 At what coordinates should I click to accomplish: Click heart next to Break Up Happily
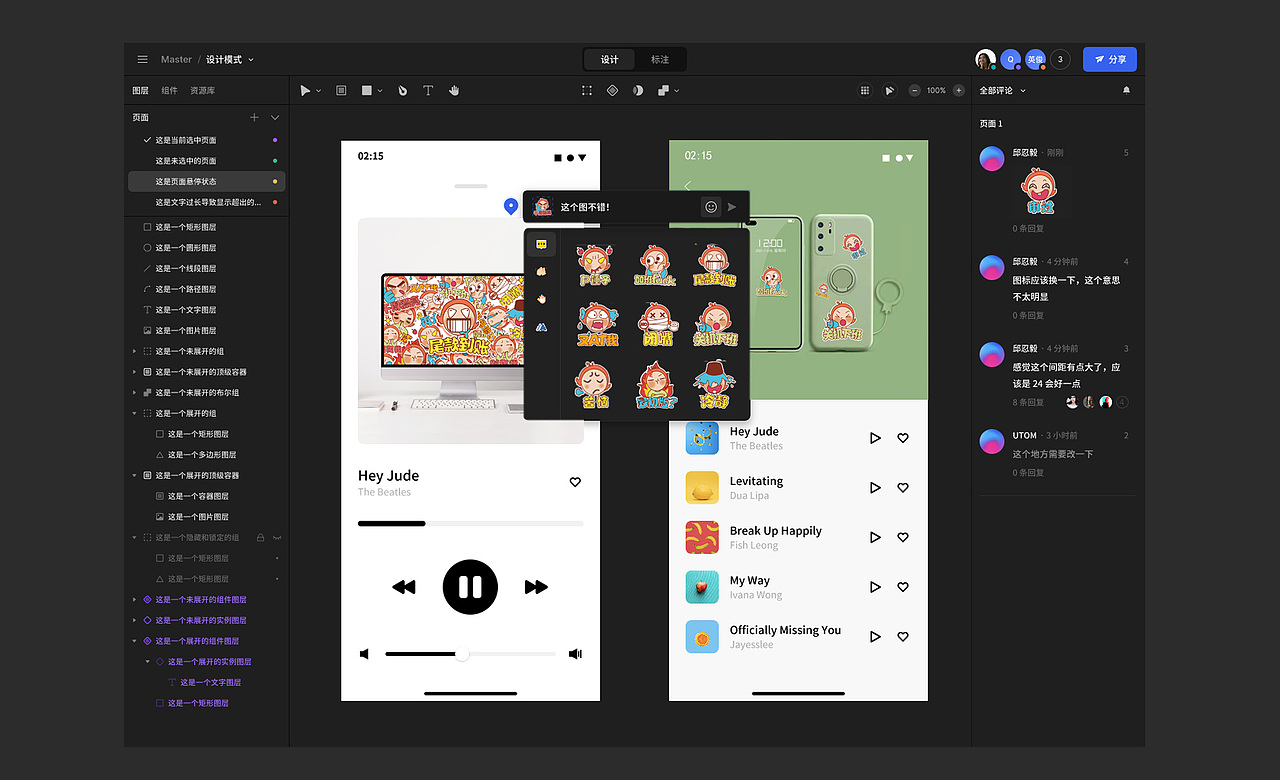[x=903, y=537]
